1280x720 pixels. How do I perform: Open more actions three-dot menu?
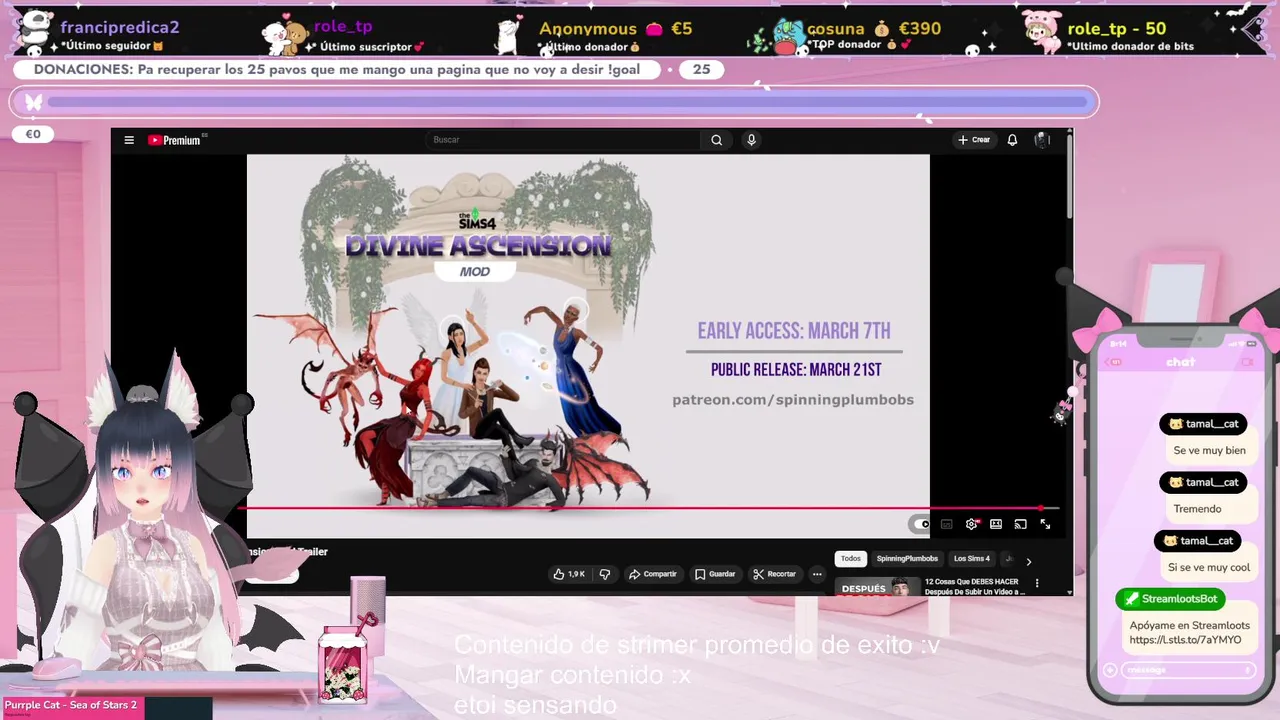pyautogui.click(x=817, y=574)
